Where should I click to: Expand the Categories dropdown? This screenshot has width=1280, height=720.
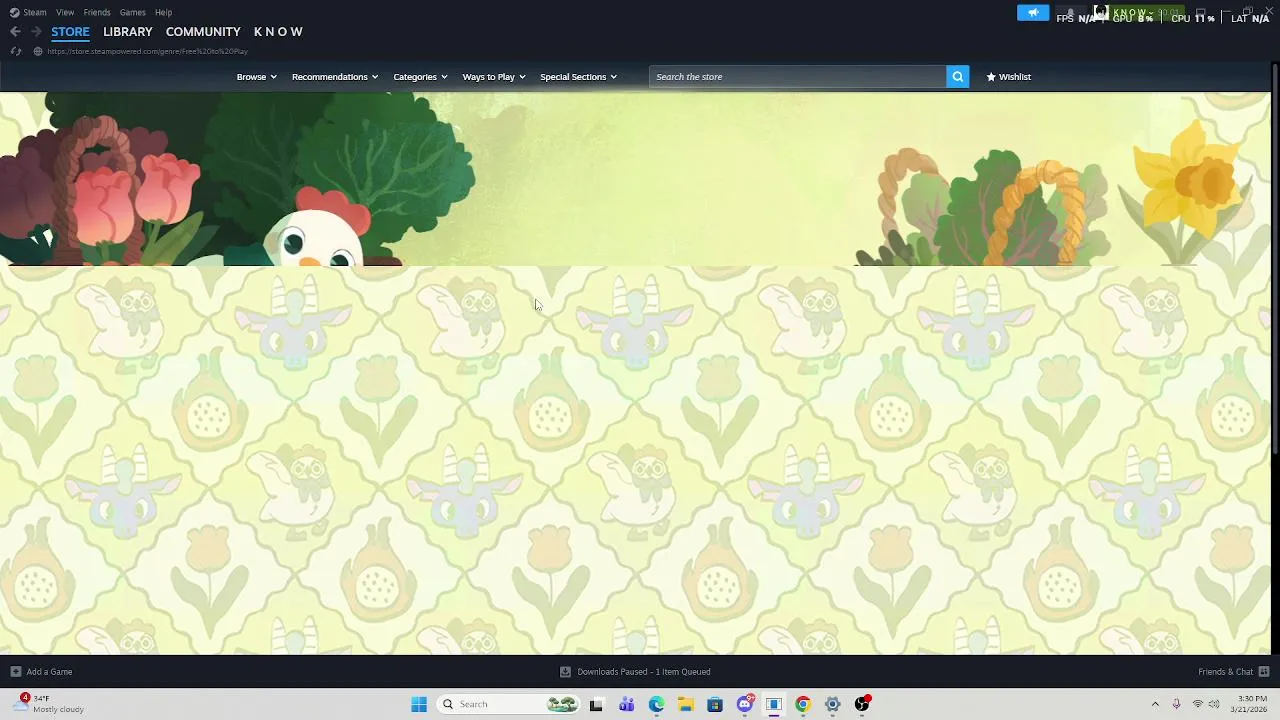pos(420,77)
